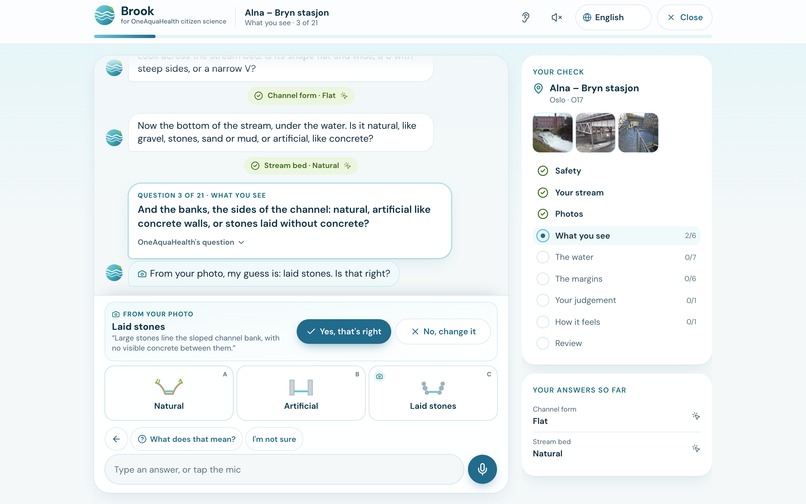Click sparkle icon on Channel form chip
This screenshot has width=806, height=504.
344,96
